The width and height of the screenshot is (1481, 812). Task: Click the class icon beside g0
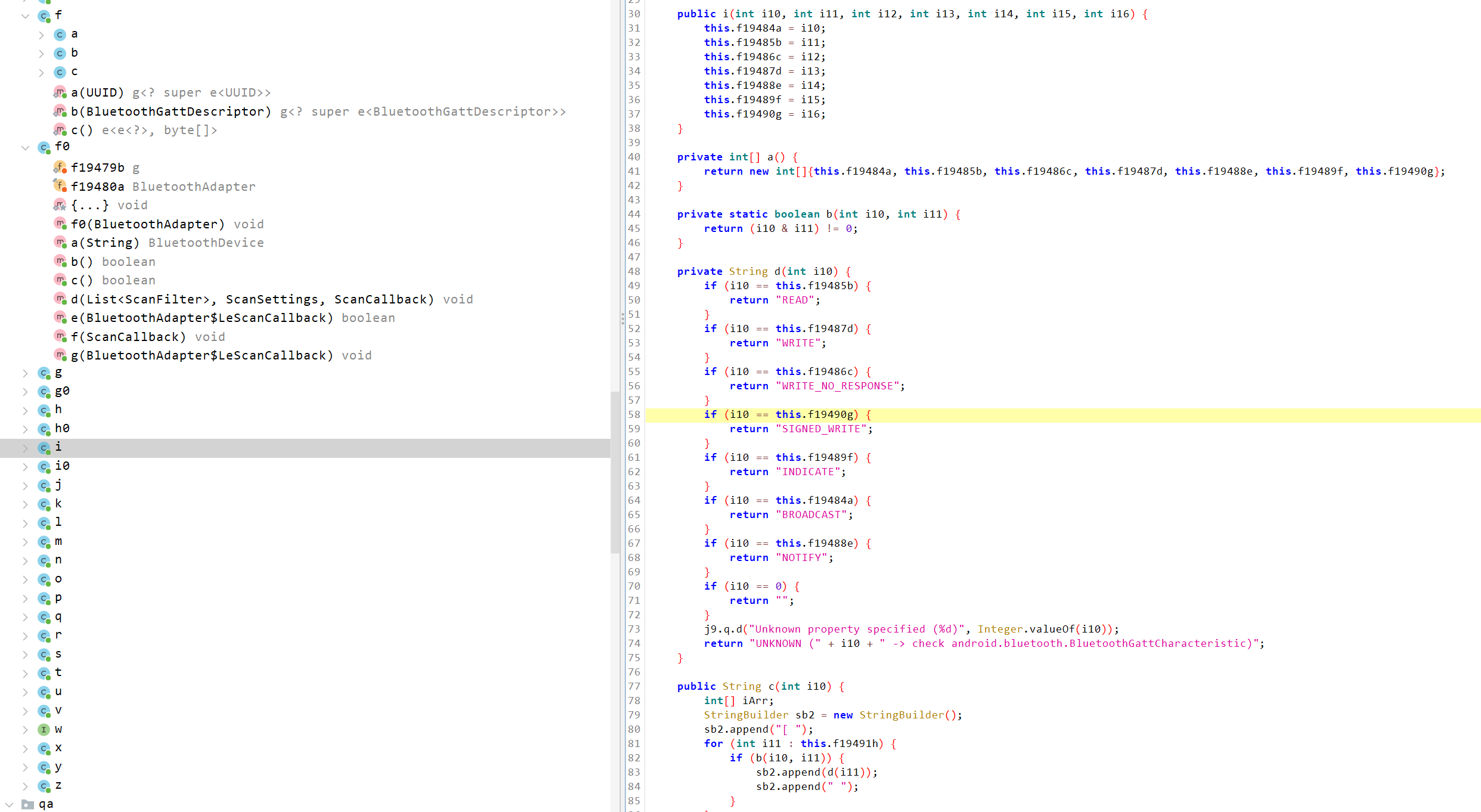[44, 391]
